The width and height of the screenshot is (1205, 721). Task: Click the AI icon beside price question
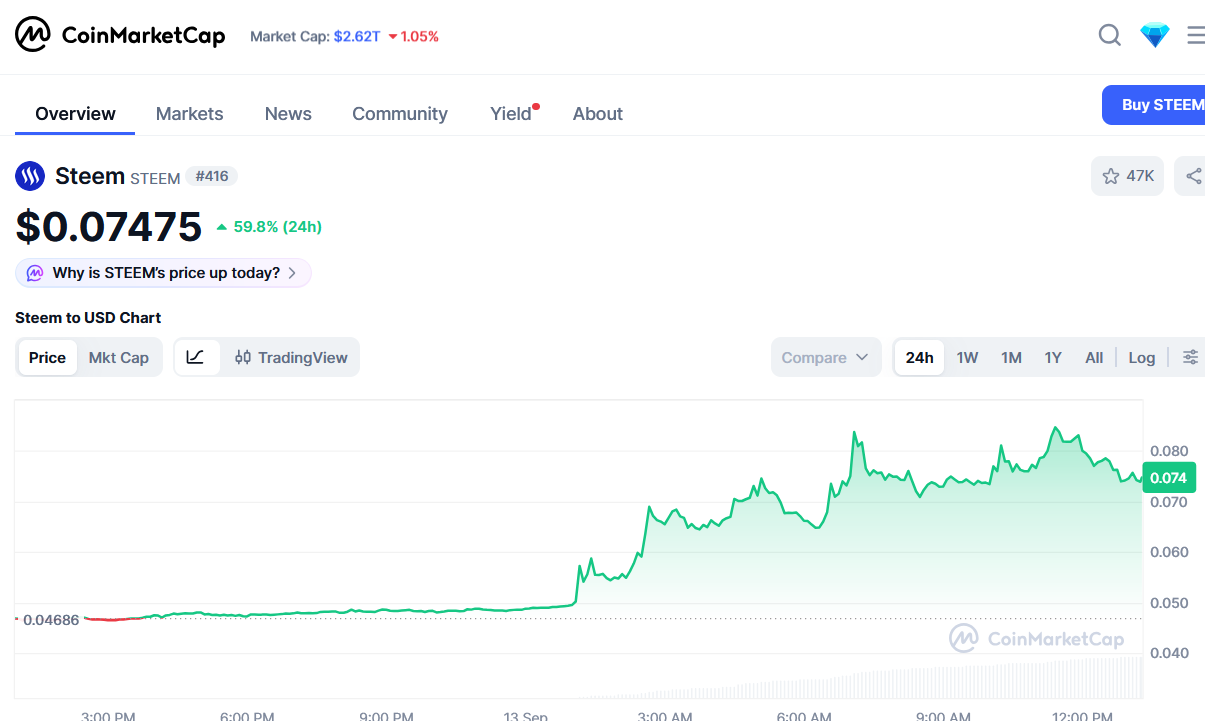click(x=35, y=273)
